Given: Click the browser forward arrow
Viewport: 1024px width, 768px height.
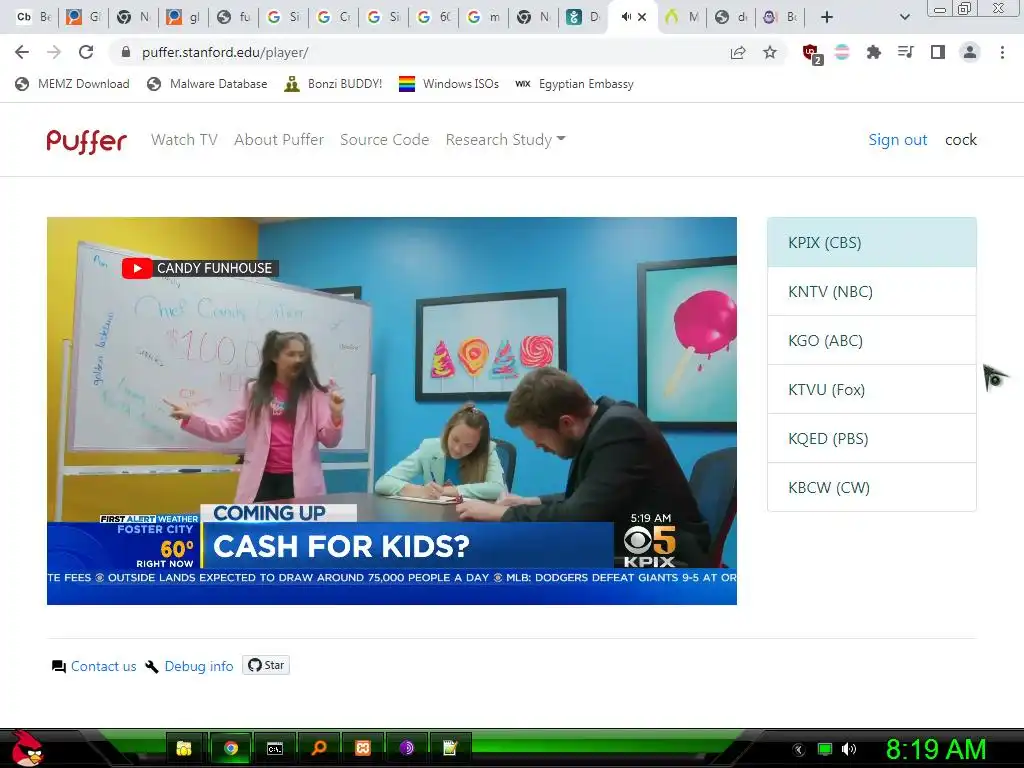Looking at the screenshot, I should pyautogui.click(x=54, y=52).
